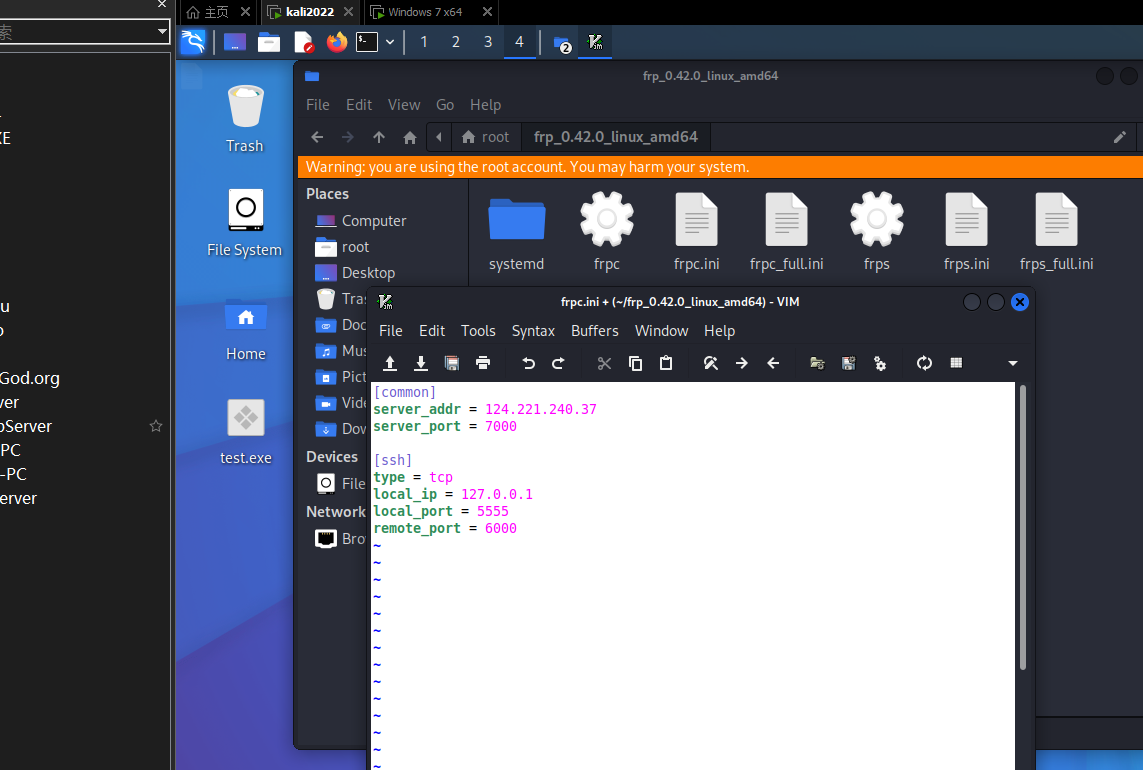This screenshot has width=1143, height=770.
Task: Find previous match with left arrow icon
Action: point(773,363)
